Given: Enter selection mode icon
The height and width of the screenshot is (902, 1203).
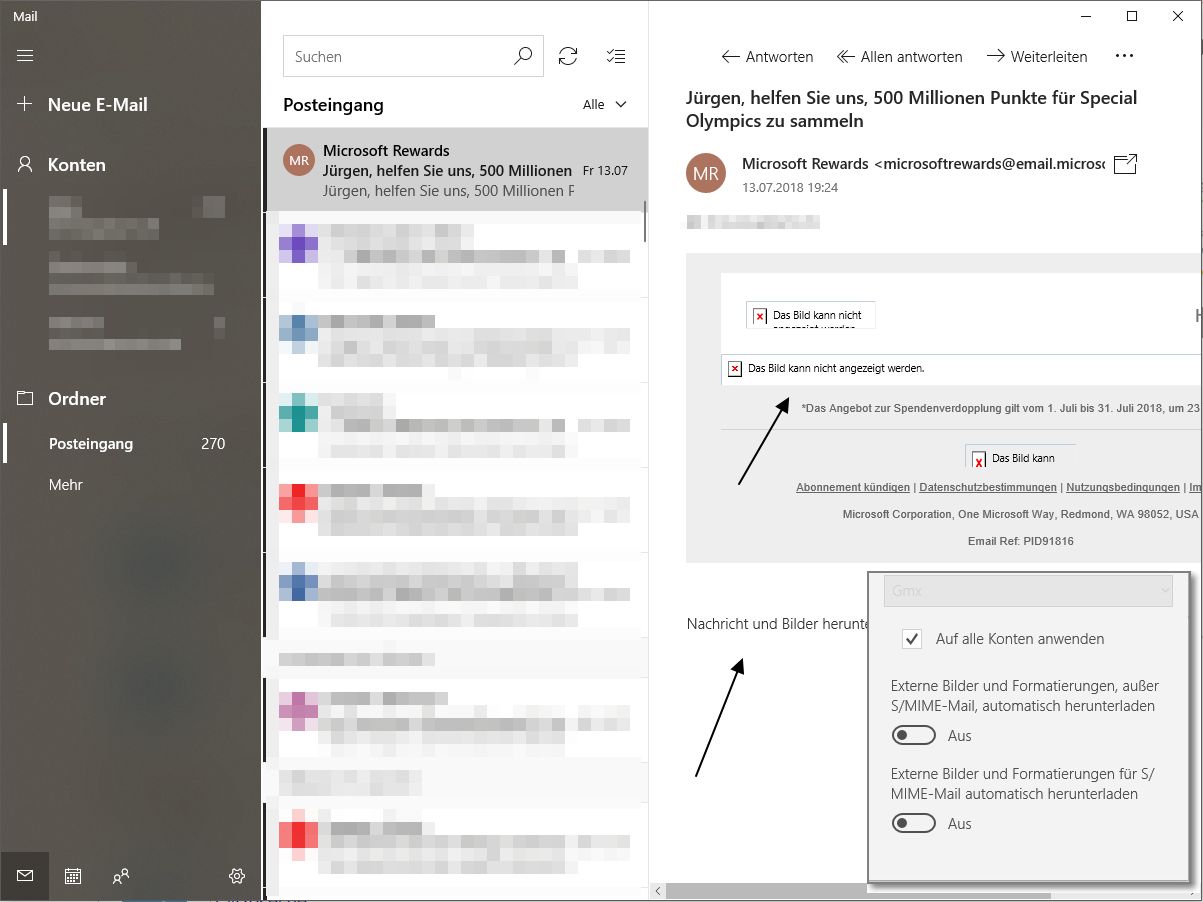Looking at the screenshot, I should click(x=616, y=57).
